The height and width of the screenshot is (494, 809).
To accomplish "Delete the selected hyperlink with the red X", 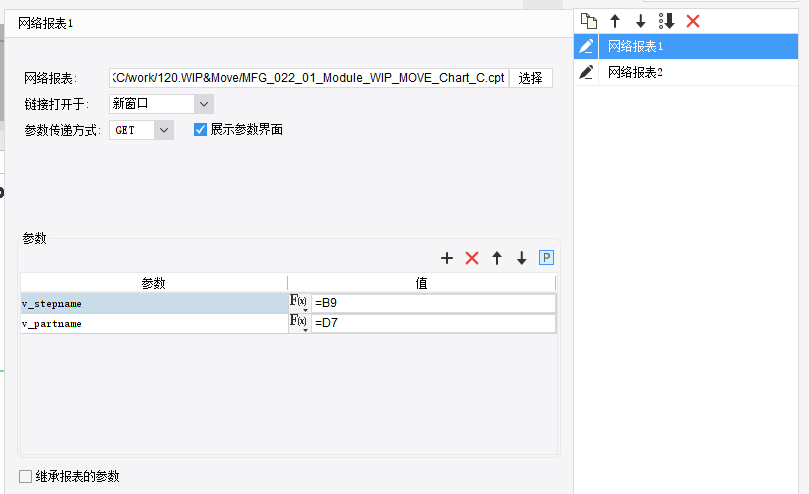I will [x=693, y=21].
